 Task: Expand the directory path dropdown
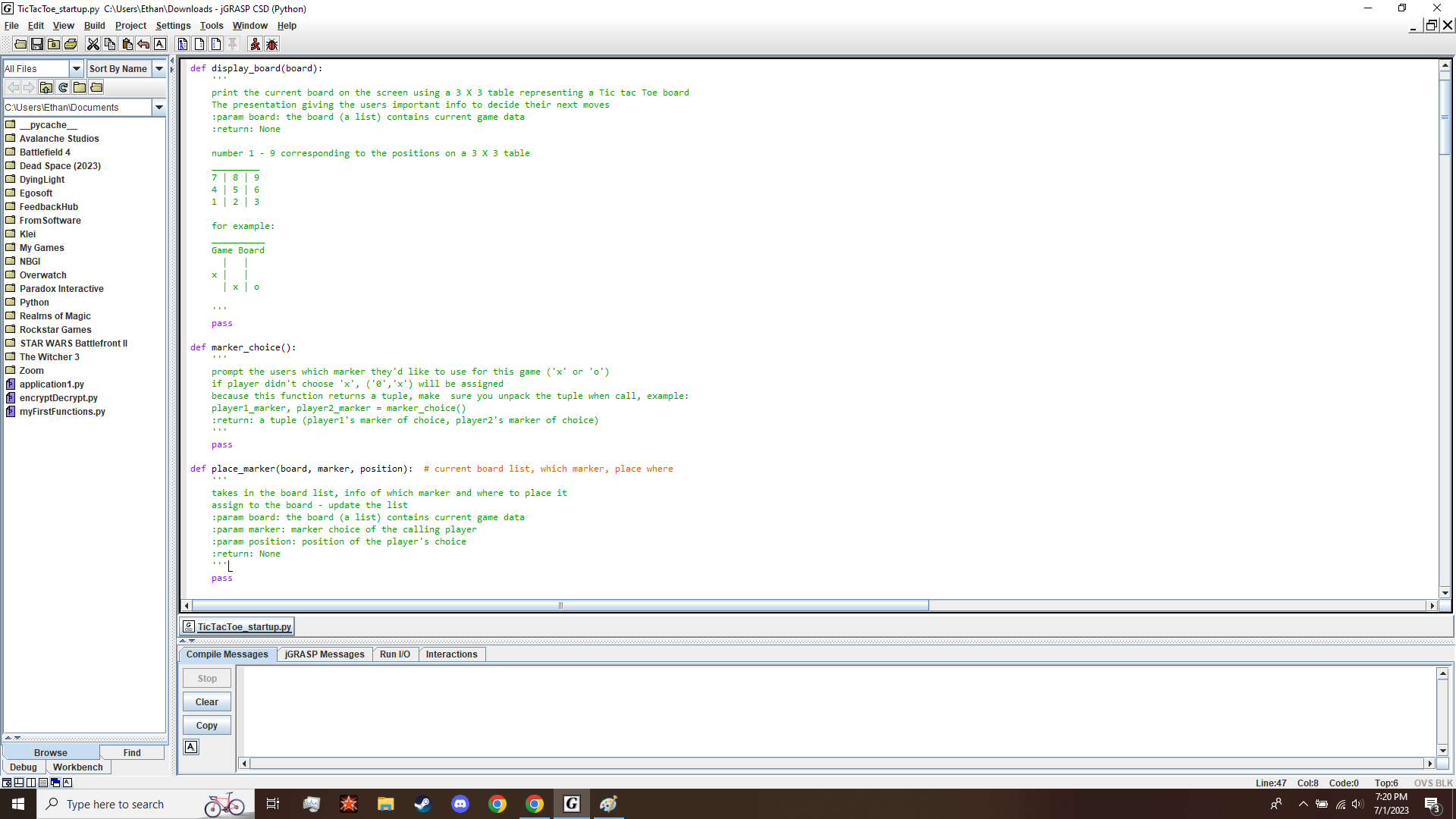coord(159,108)
